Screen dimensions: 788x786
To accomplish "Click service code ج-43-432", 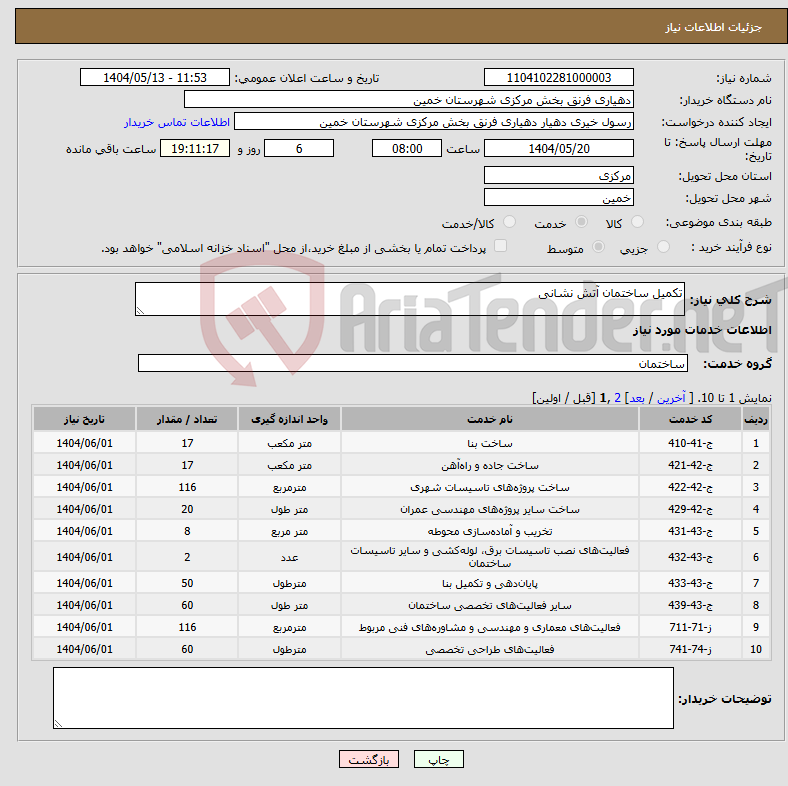I will [x=691, y=557].
